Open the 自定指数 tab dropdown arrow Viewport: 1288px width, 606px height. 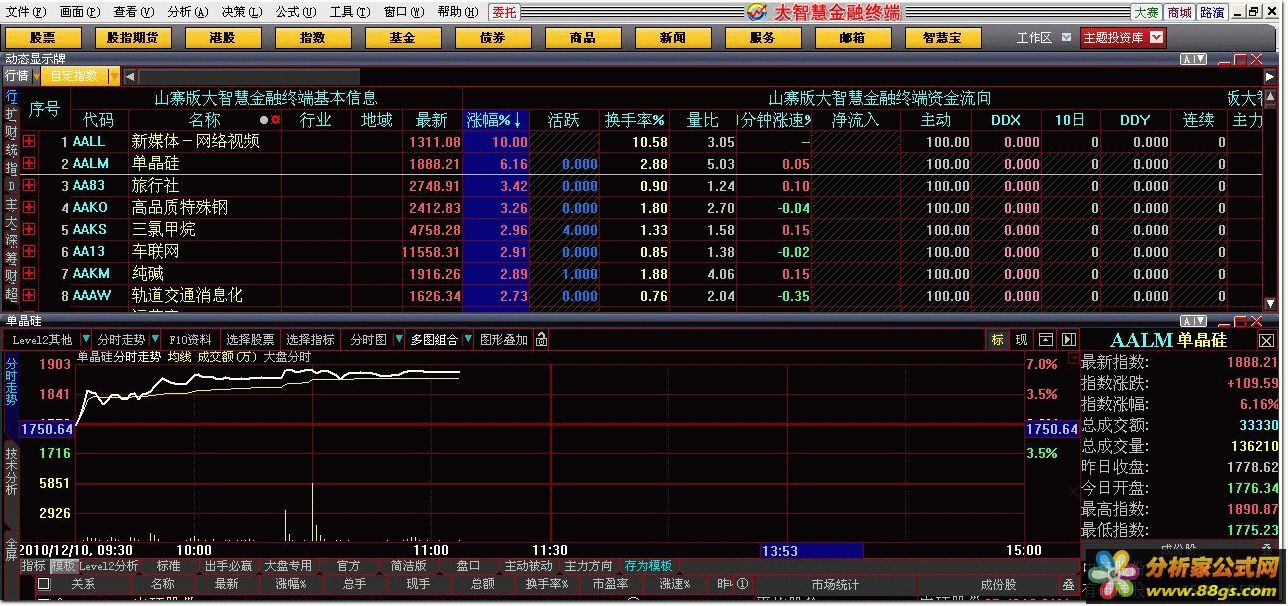pyautogui.click(x=114, y=76)
